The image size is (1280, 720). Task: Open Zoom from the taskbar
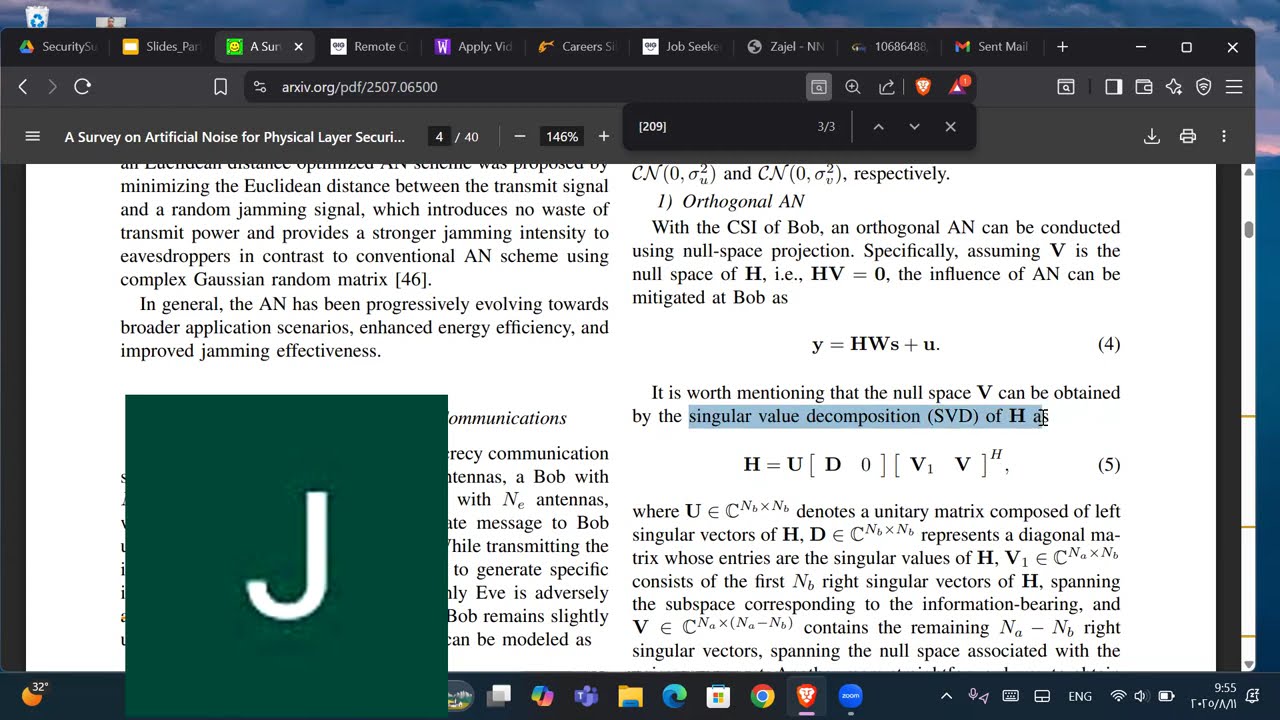[850, 696]
